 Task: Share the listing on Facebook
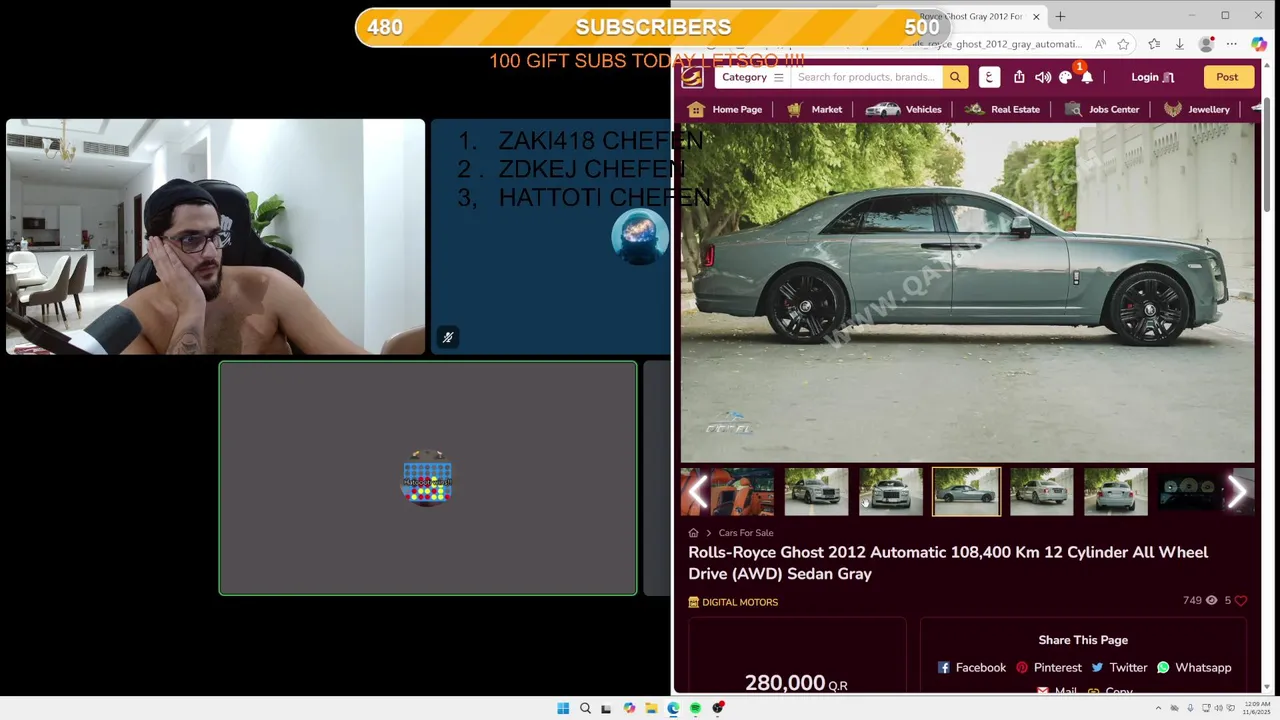972,668
